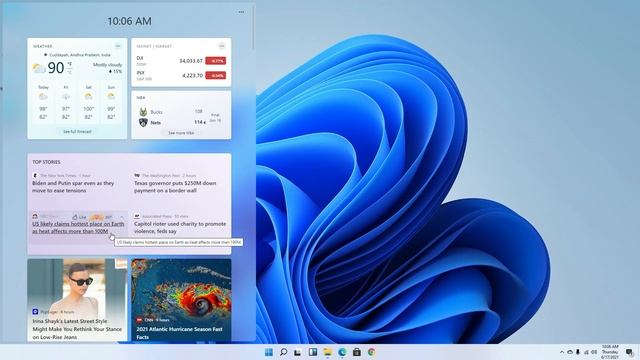Show hidden system tray icons chevron

tap(562, 352)
